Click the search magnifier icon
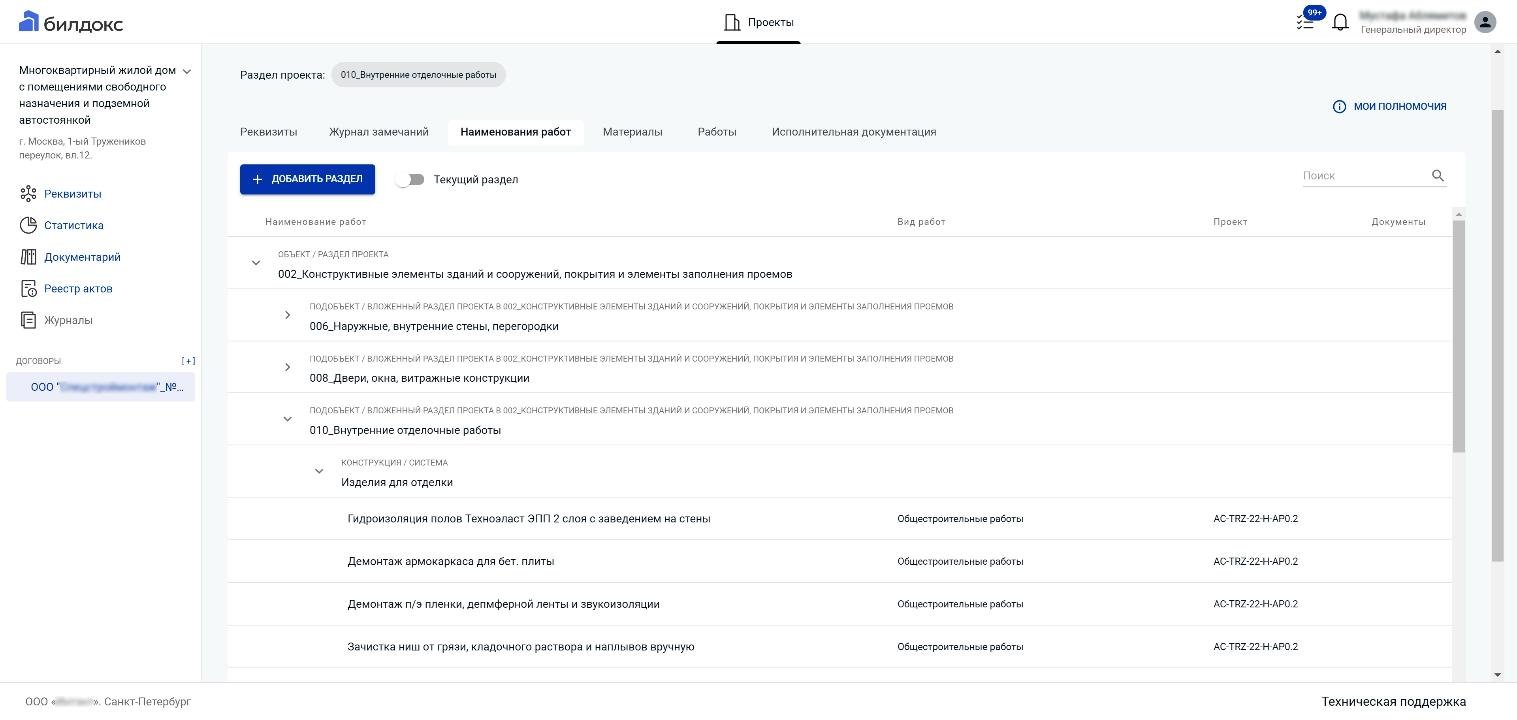 click(1438, 176)
